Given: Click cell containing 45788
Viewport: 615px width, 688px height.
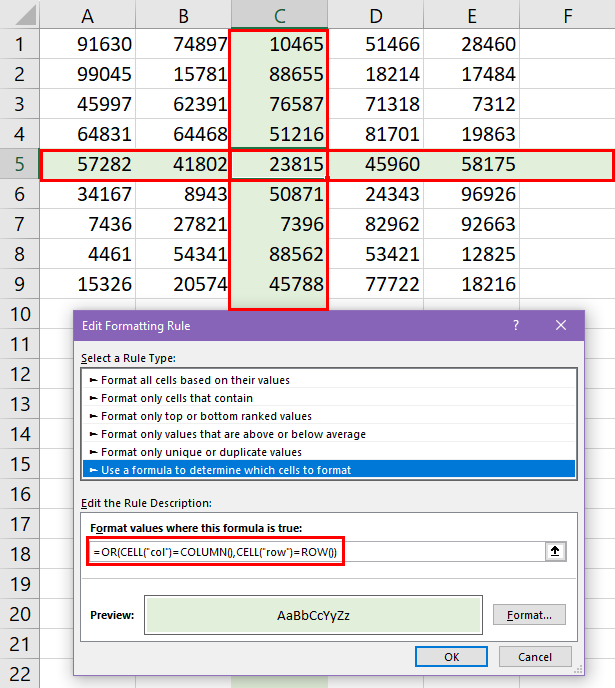Looking at the screenshot, I should (x=279, y=284).
